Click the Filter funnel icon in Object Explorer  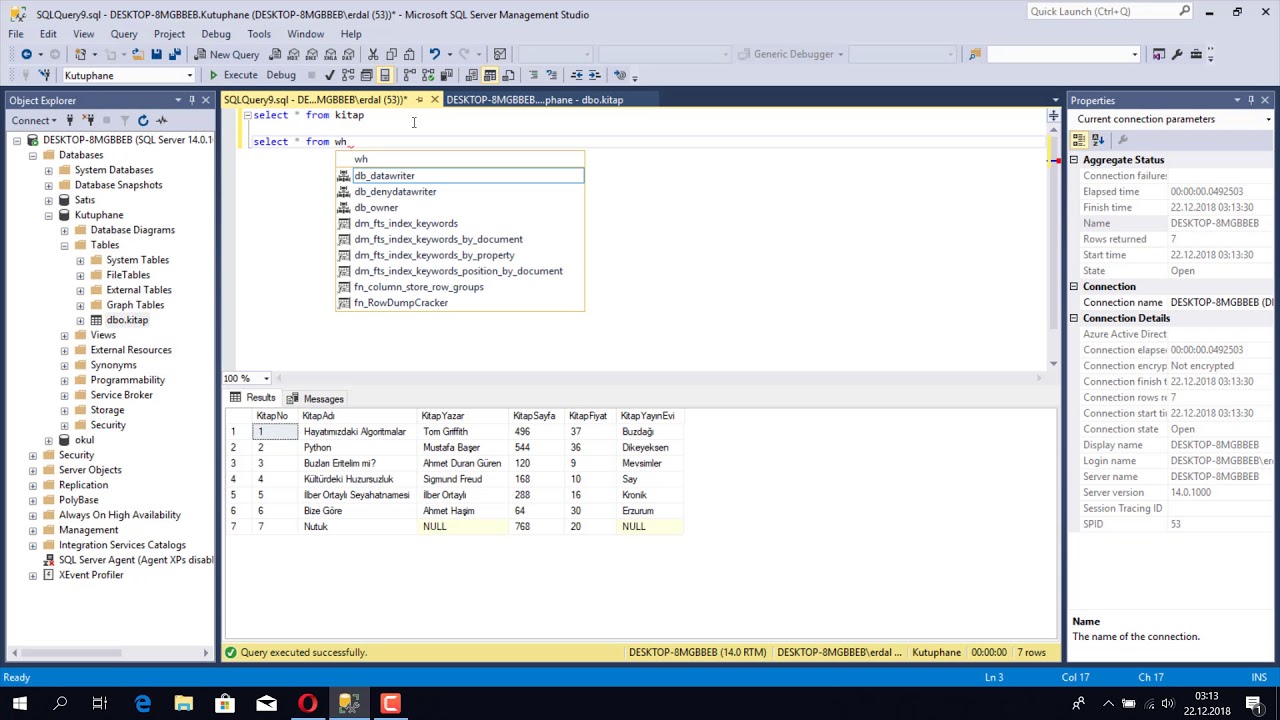click(x=124, y=120)
